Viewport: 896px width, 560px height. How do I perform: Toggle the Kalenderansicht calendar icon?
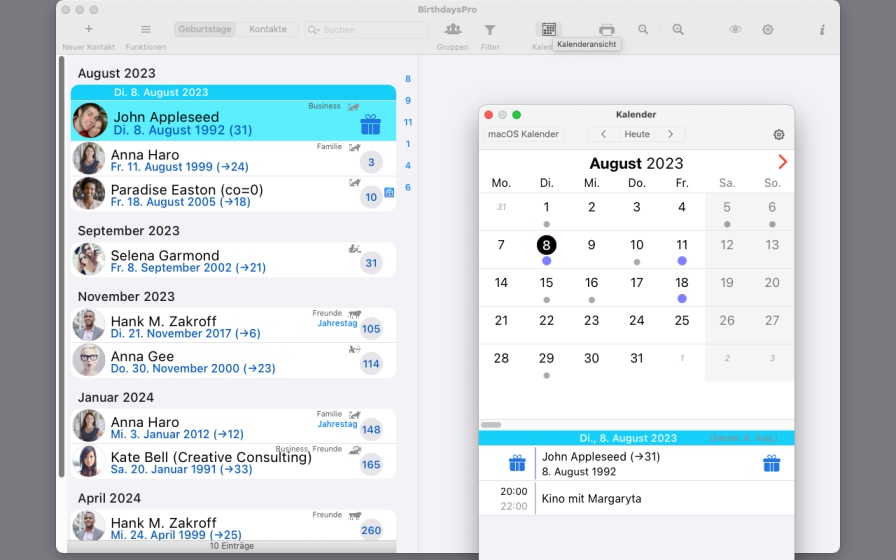pyautogui.click(x=549, y=29)
